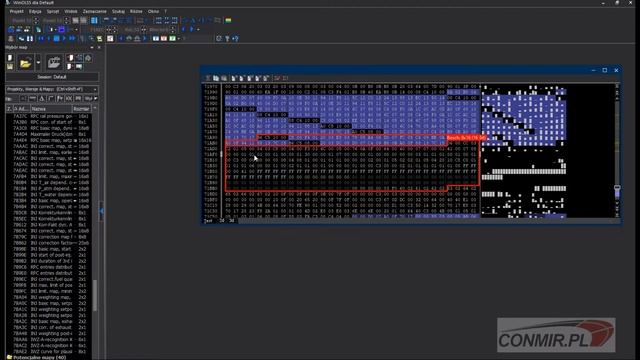Click the white square toolbar icon
Viewport: 640px width, 360px height.
(110, 39)
